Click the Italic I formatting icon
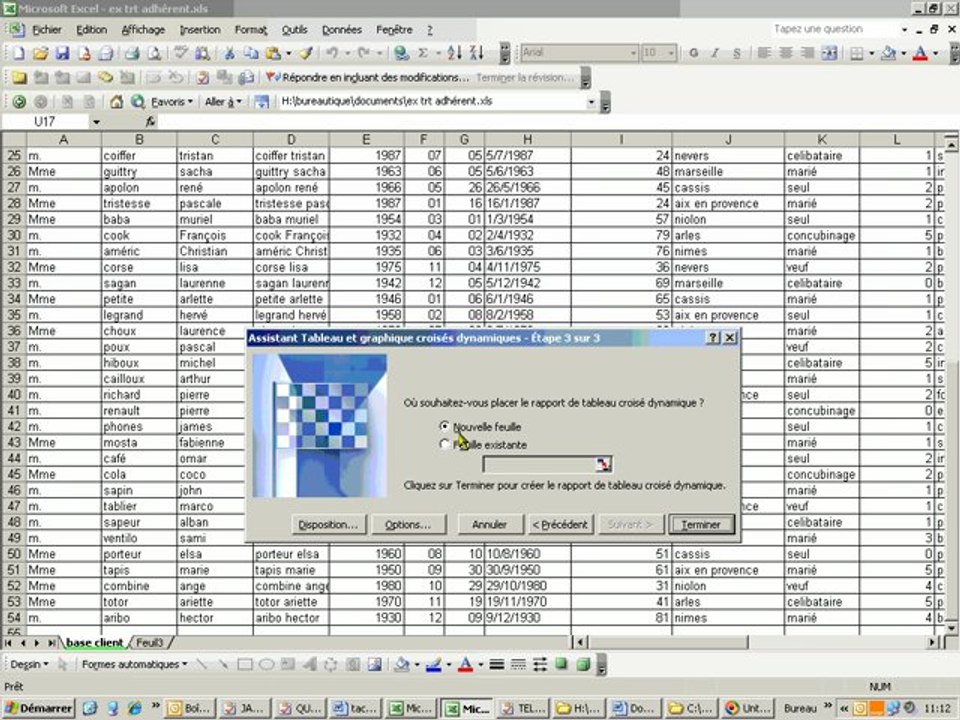960x720 pixels. click(714, 53)
